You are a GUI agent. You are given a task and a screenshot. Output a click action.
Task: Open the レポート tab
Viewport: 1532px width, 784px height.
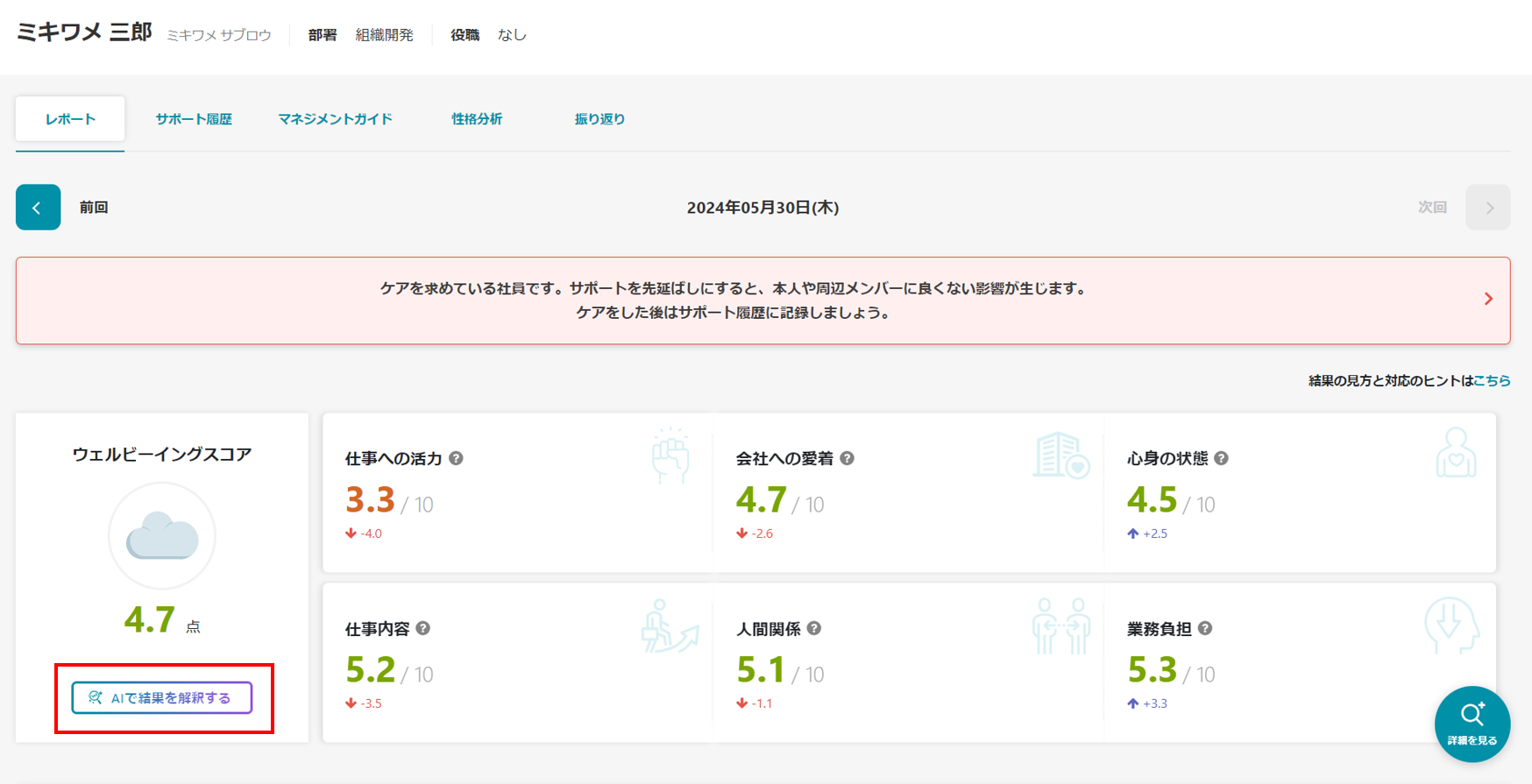pos(70,119)
